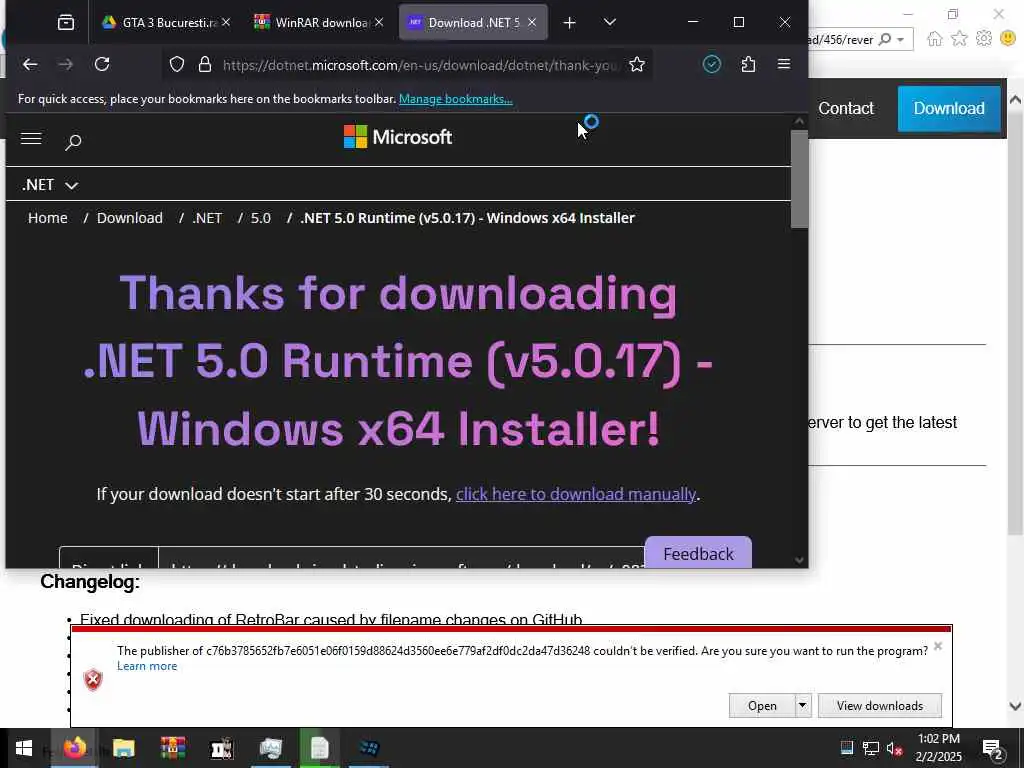
Task: Switch to Firefox on the taskbar
Action: (x=74, y=748)
